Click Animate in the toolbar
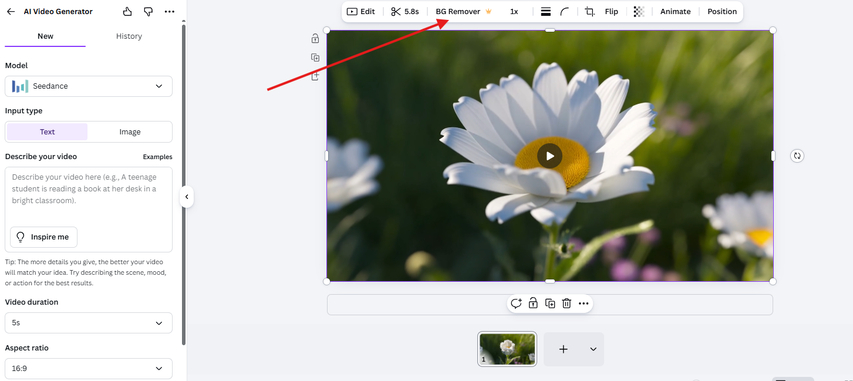 pos(675,11)
